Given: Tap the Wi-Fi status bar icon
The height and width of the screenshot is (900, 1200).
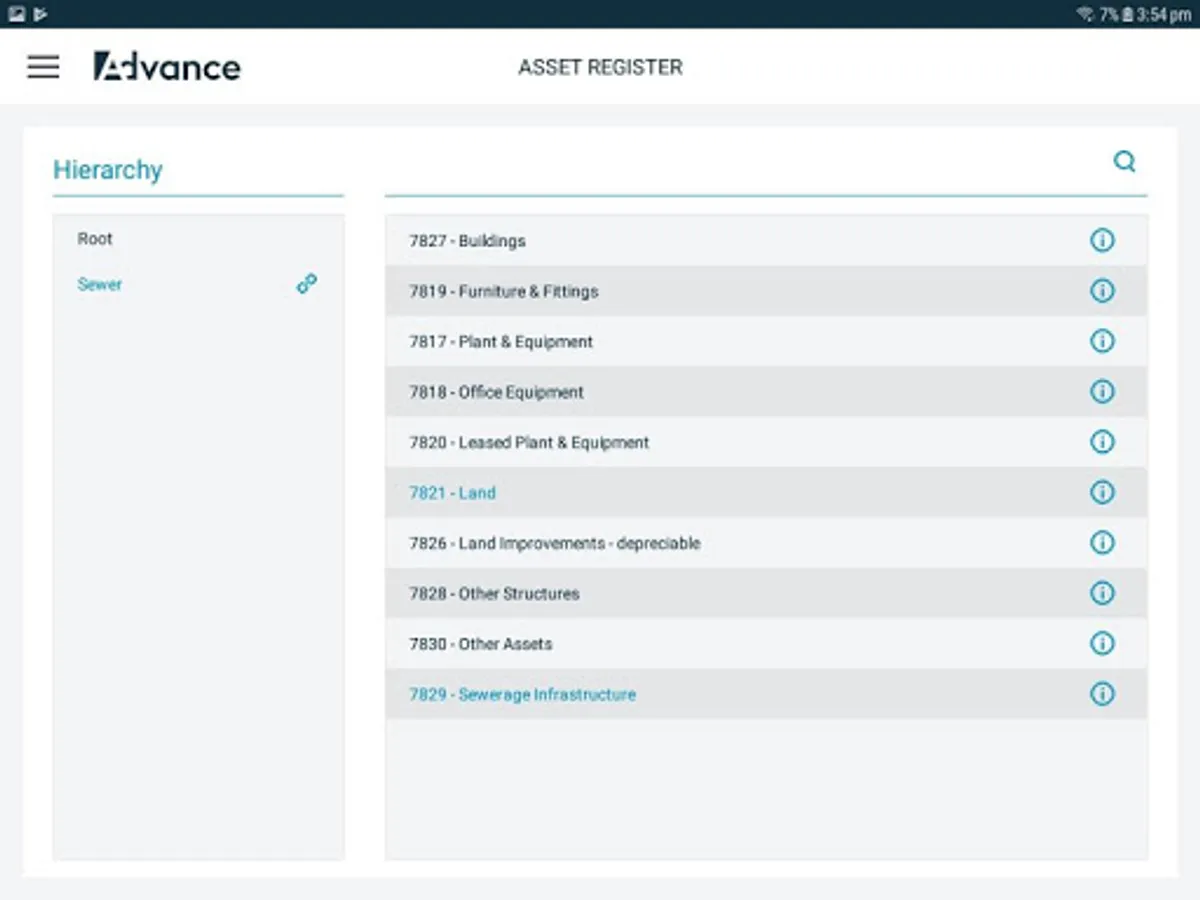Looking at the screenshot, I should [1085, 15].
